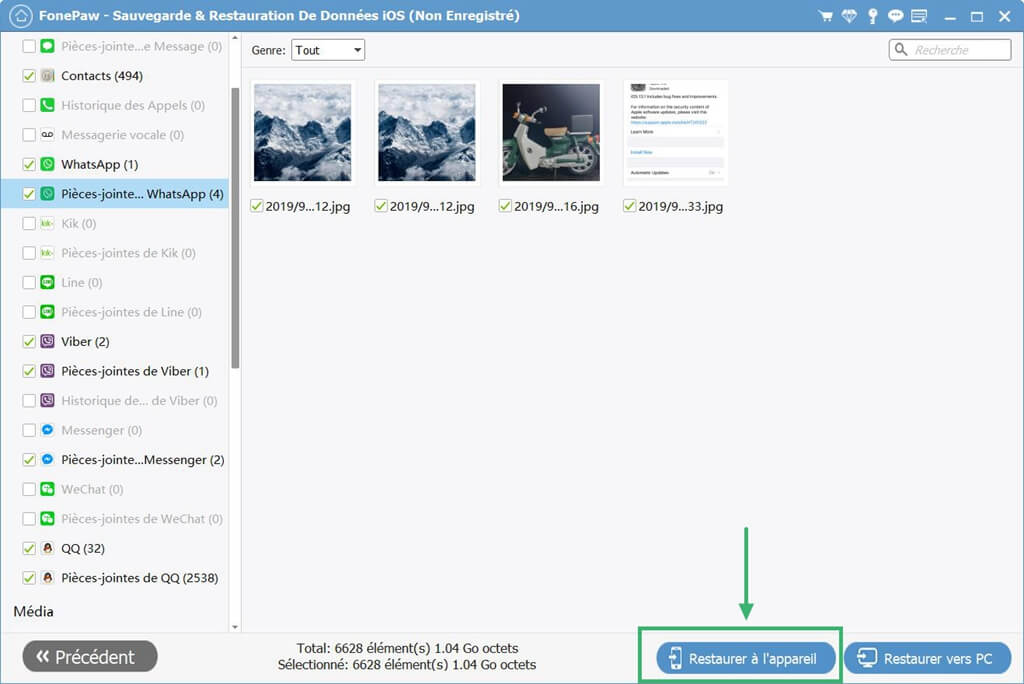This screenshot has height=684, width=1024.
Task: Click the search magnifier icon
Action: 901,50
